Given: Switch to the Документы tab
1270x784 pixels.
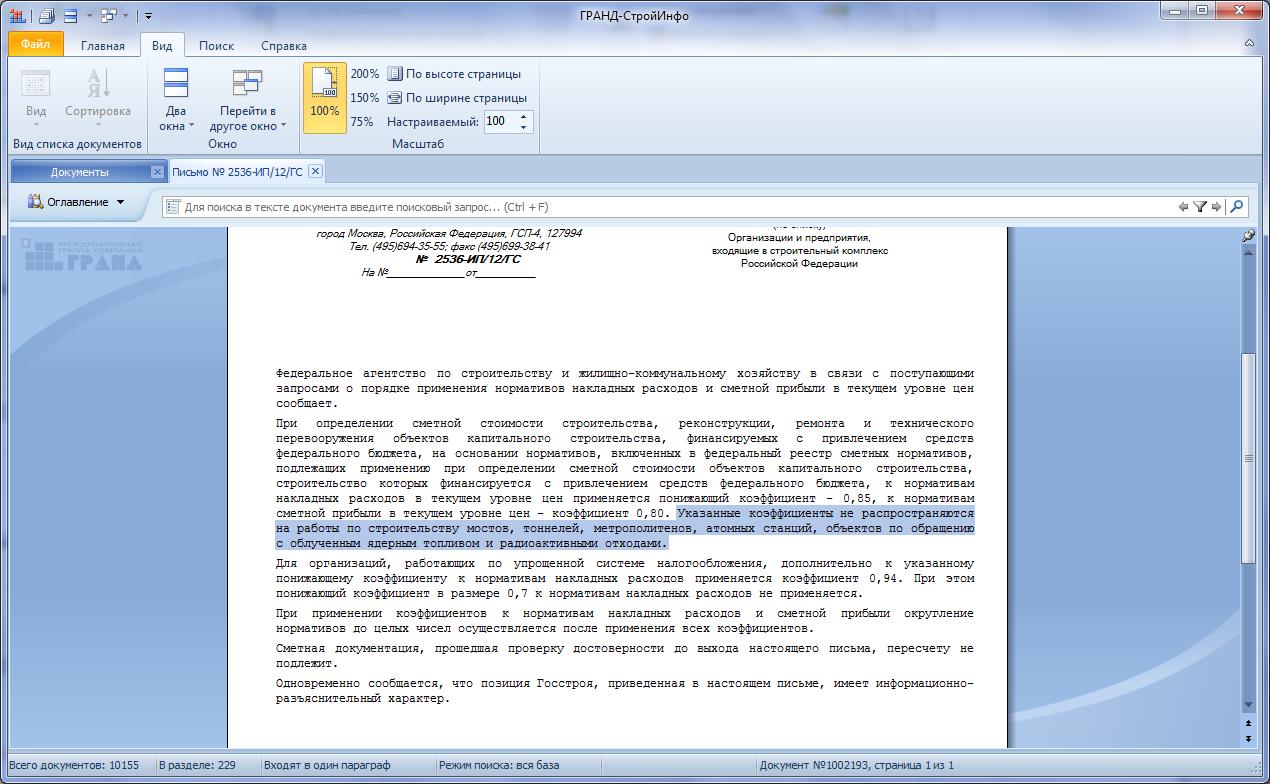Looking at the screenshot, I should pyautogui.click(x=79, y=172).
